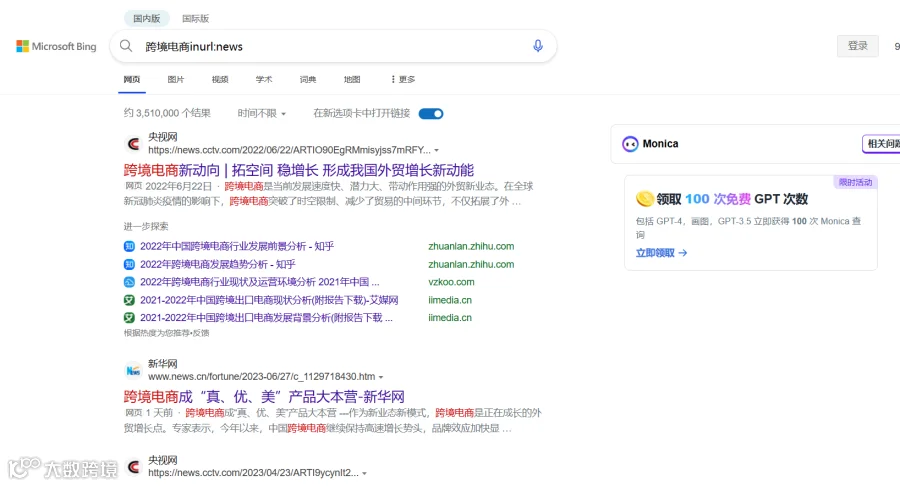Screen dimensions: 900x486
Task: Click the 登录 button
Action: pos(858,46)
